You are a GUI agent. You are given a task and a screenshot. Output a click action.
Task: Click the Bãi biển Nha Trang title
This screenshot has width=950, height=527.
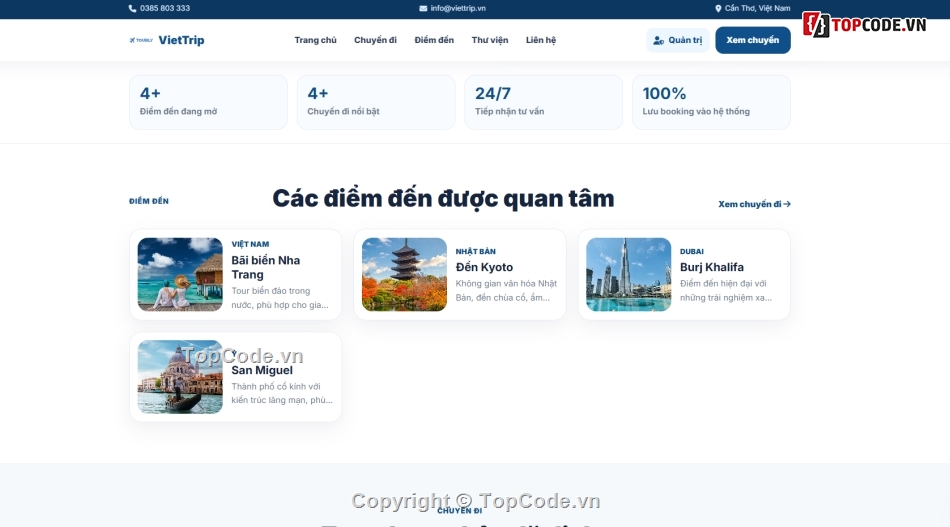pos(265,267)
